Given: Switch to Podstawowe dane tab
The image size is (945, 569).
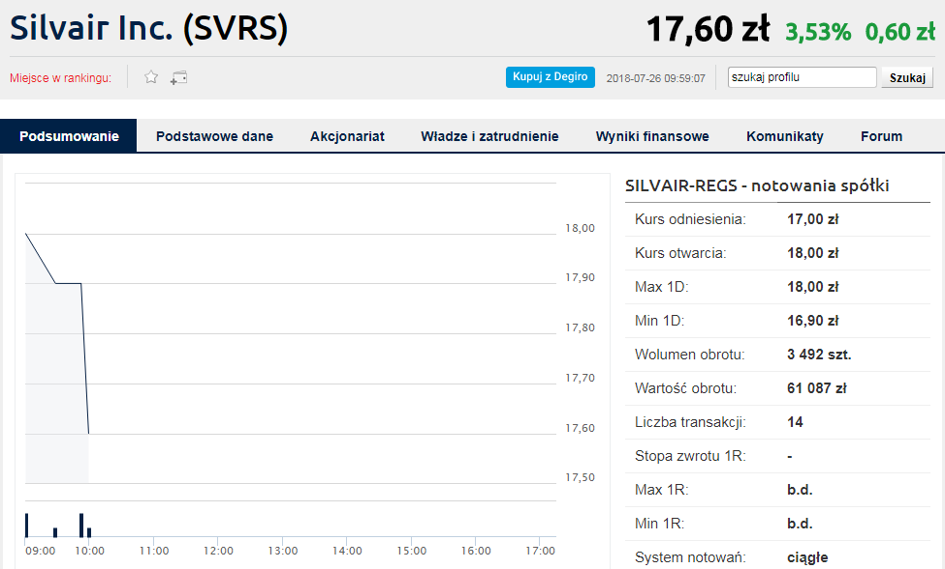Looking at the screenshot, I should coord(215,136).
